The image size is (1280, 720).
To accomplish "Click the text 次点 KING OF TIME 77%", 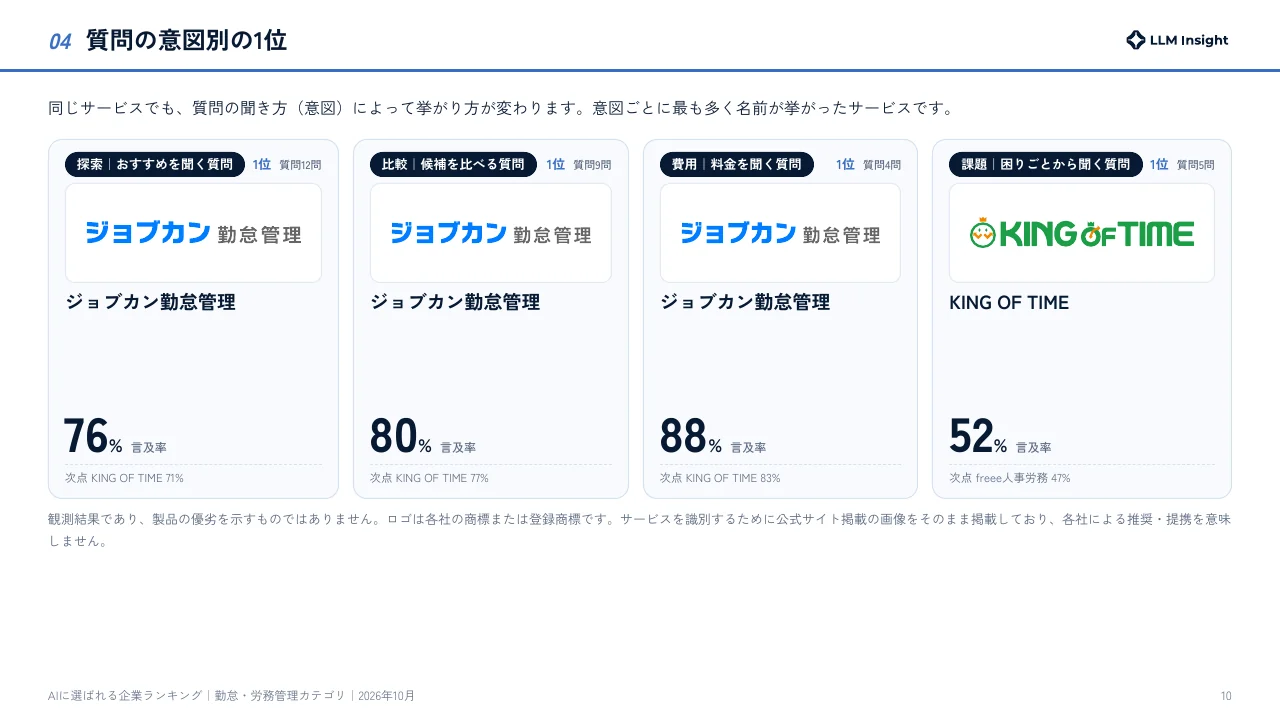I will point(429,478).
